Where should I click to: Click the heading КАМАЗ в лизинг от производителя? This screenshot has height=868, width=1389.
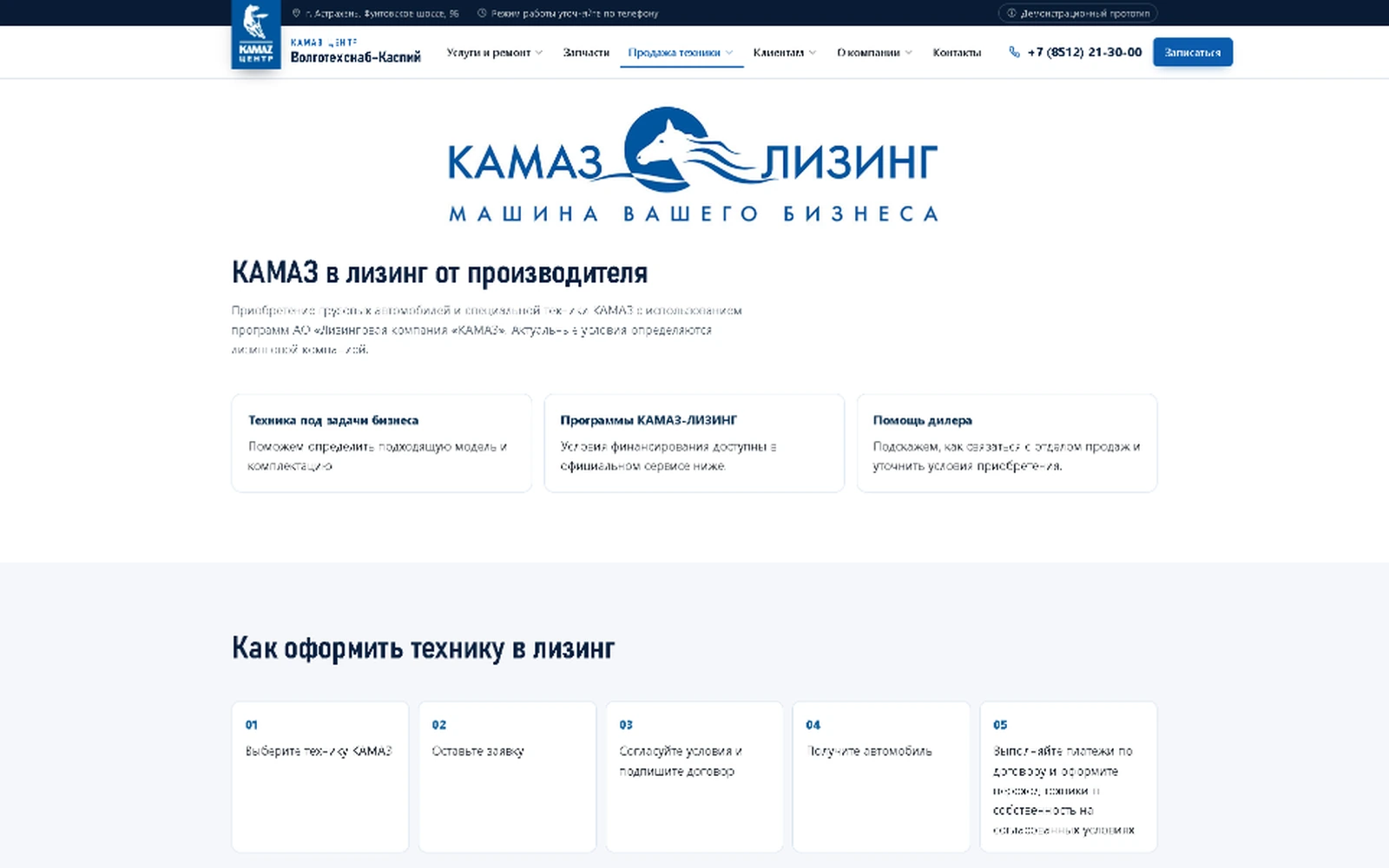[x=439, y=273]
